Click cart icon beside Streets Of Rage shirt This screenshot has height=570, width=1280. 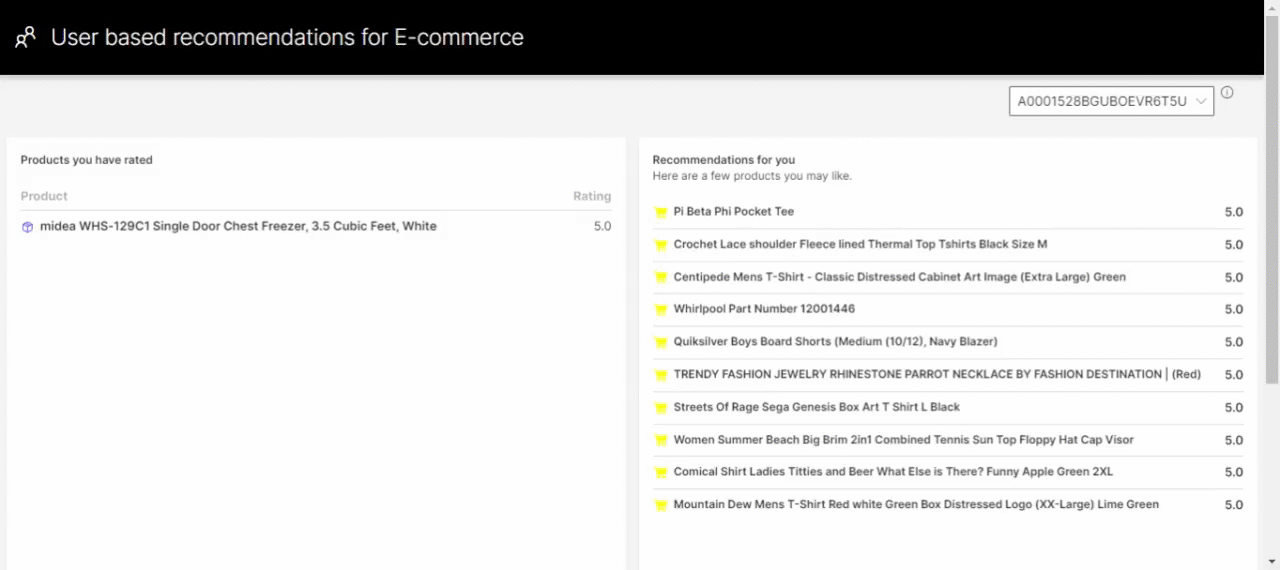(x=660, y=408)
